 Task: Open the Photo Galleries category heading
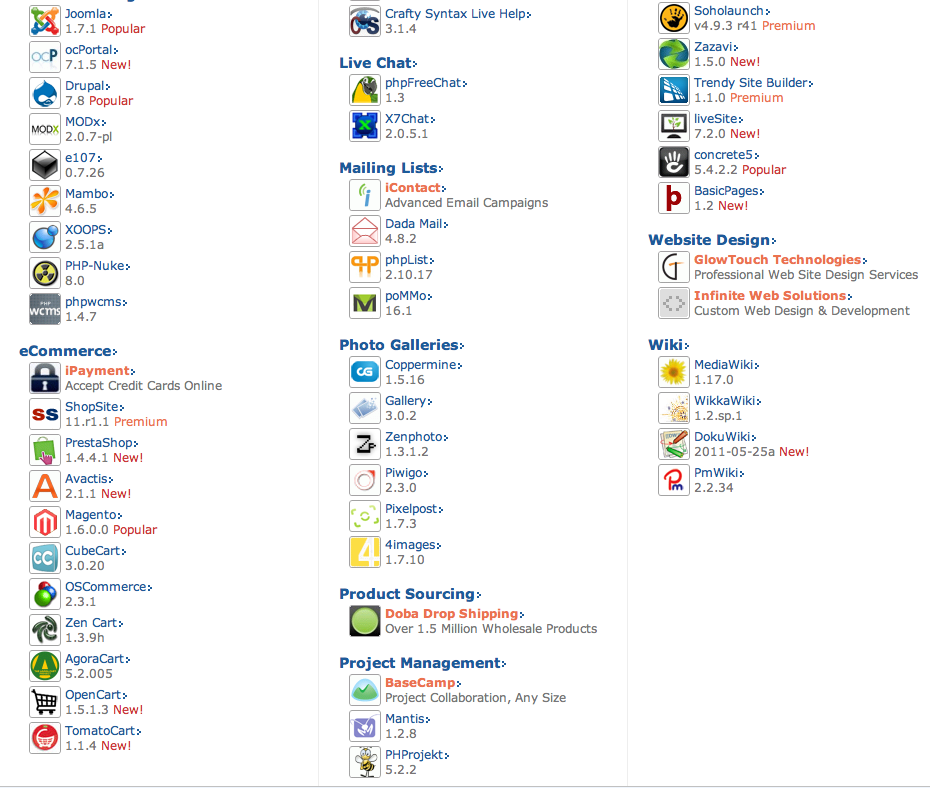tap(402, 344)
